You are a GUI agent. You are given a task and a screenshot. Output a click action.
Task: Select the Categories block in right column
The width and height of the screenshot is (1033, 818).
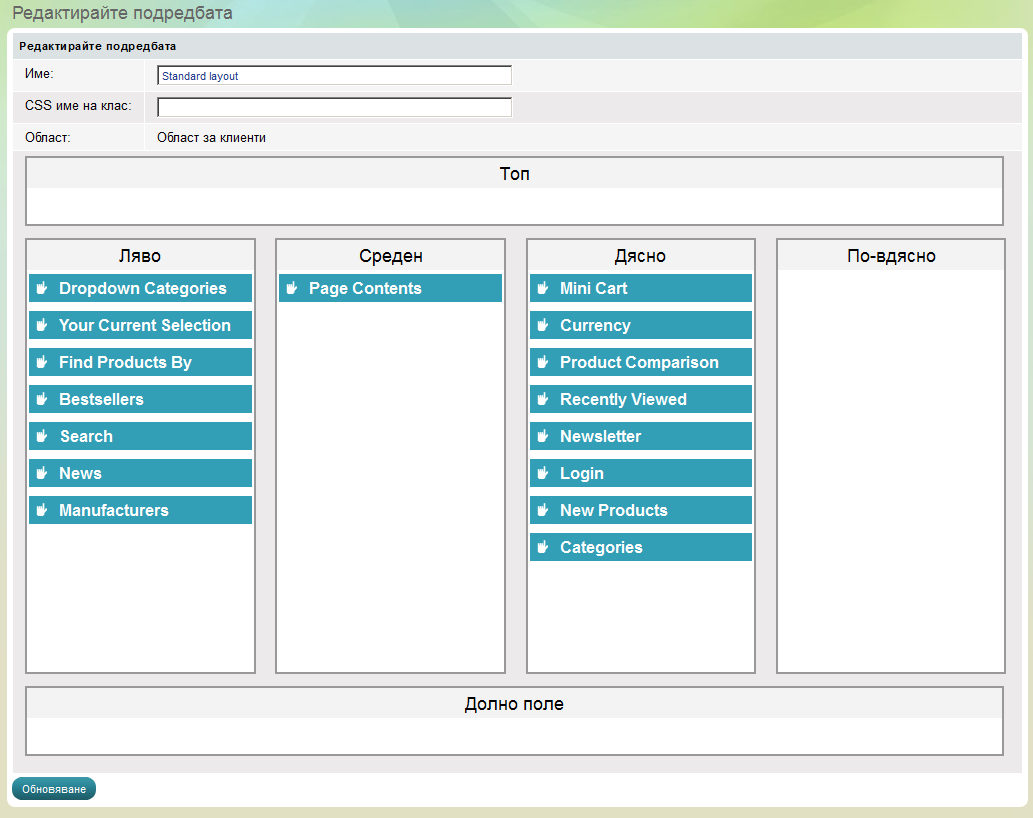[601, 547]
